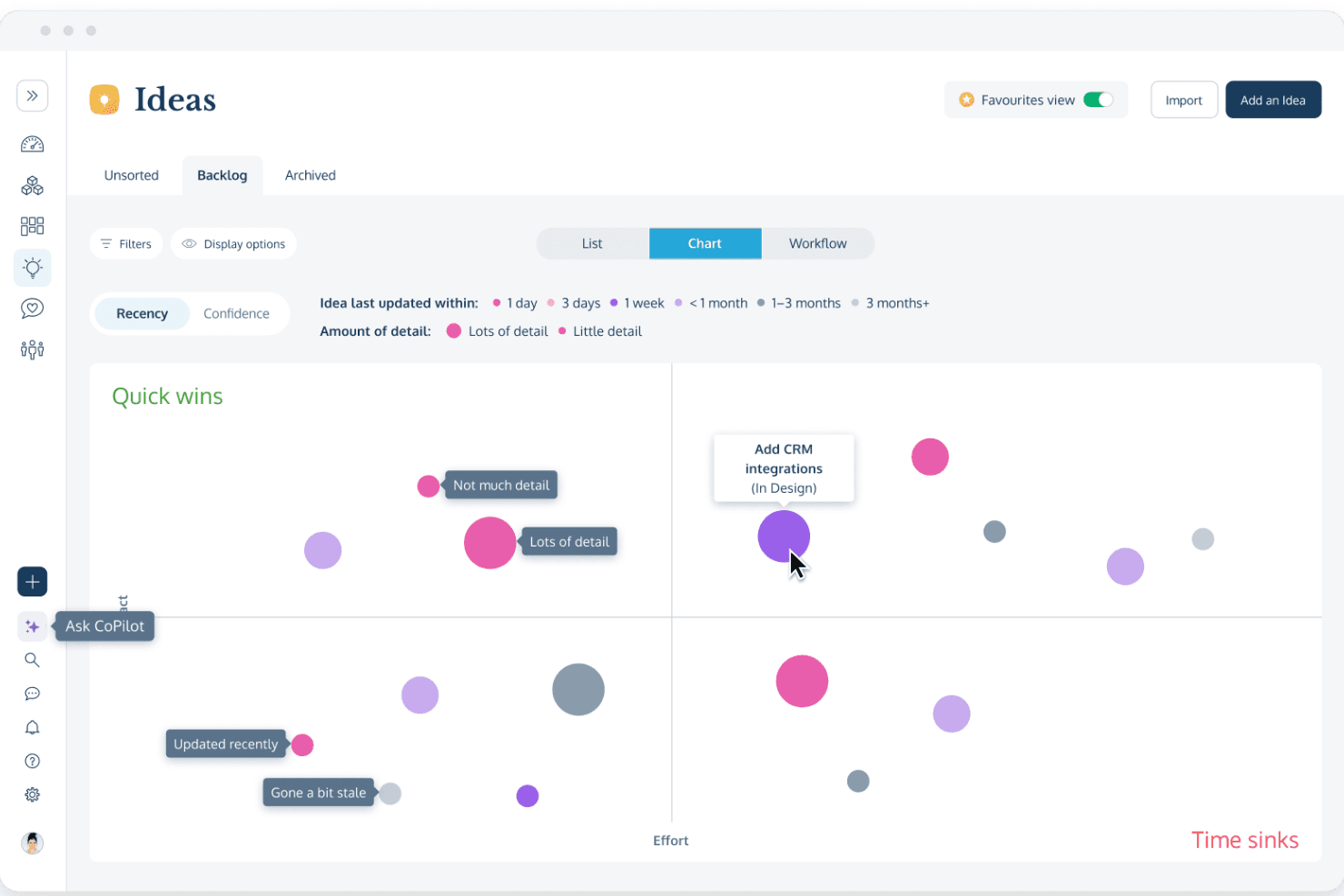Open the search magnifier icon in sidebar

[32, 660]
